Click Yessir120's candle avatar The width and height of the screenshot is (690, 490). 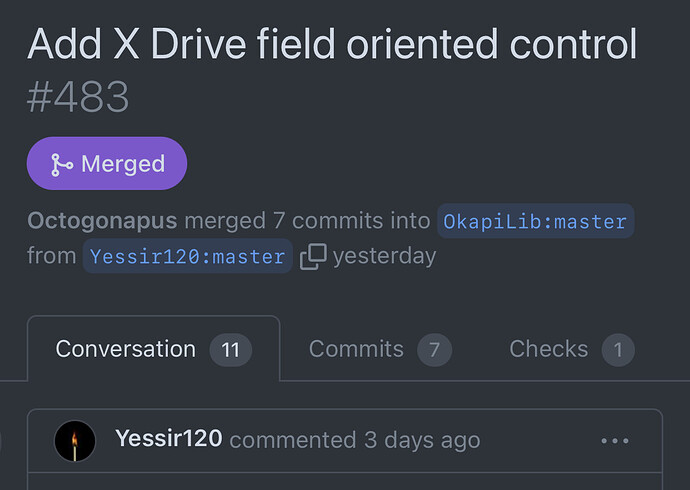tap(75, 441)
